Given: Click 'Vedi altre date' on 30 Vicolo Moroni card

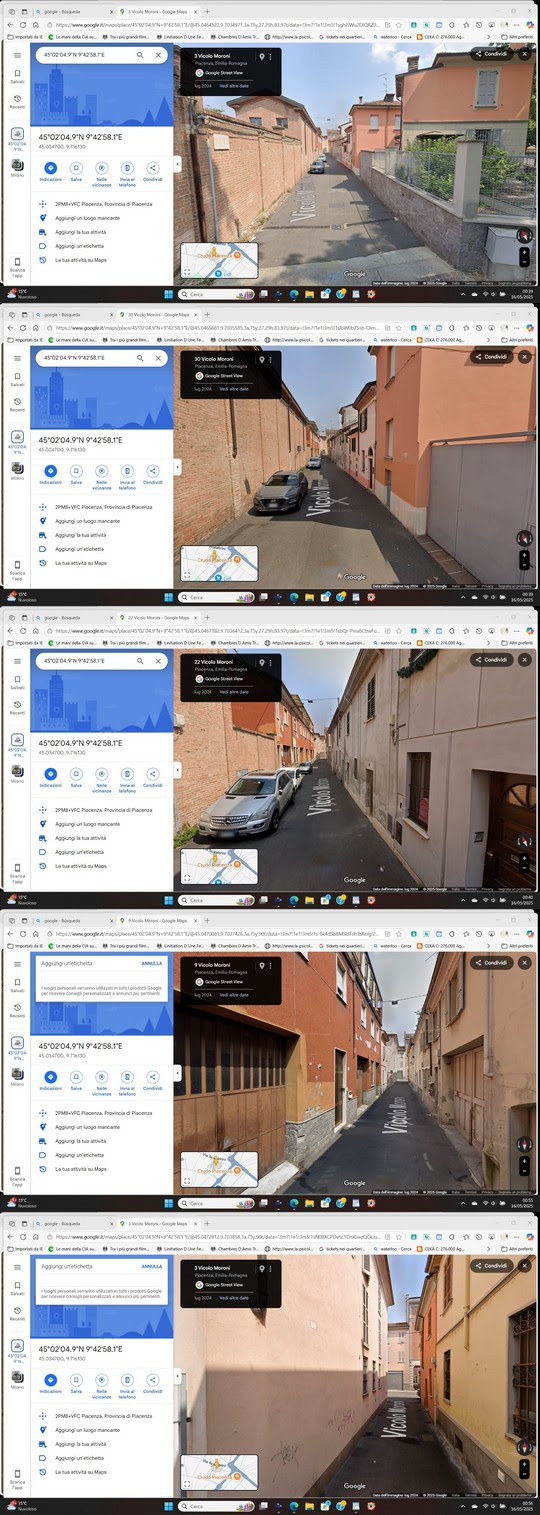Looking at the screenshot, I should click(x=234, y=389).
